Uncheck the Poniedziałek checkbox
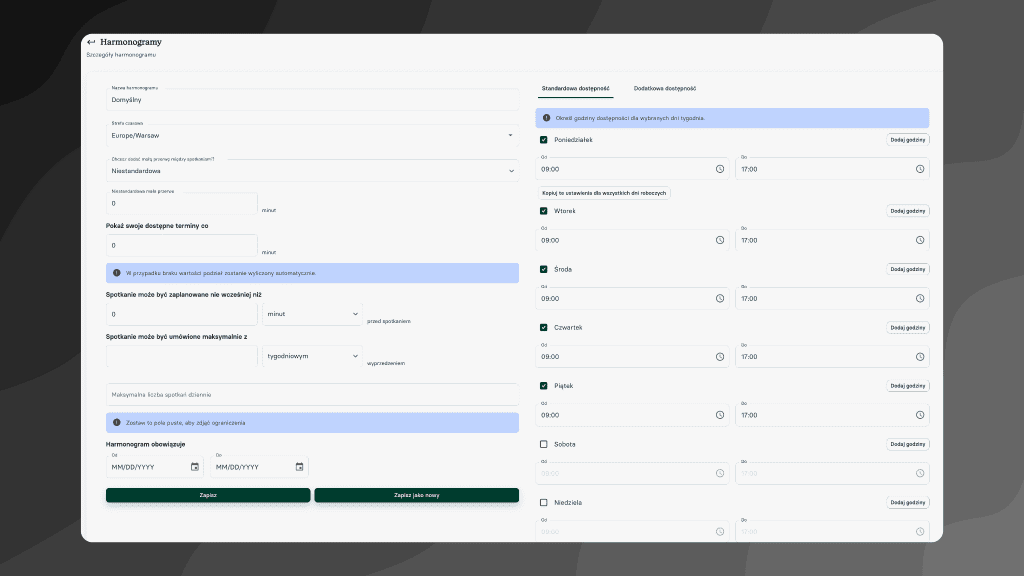This screenshot has width=1024, height=576. point(544,140)
